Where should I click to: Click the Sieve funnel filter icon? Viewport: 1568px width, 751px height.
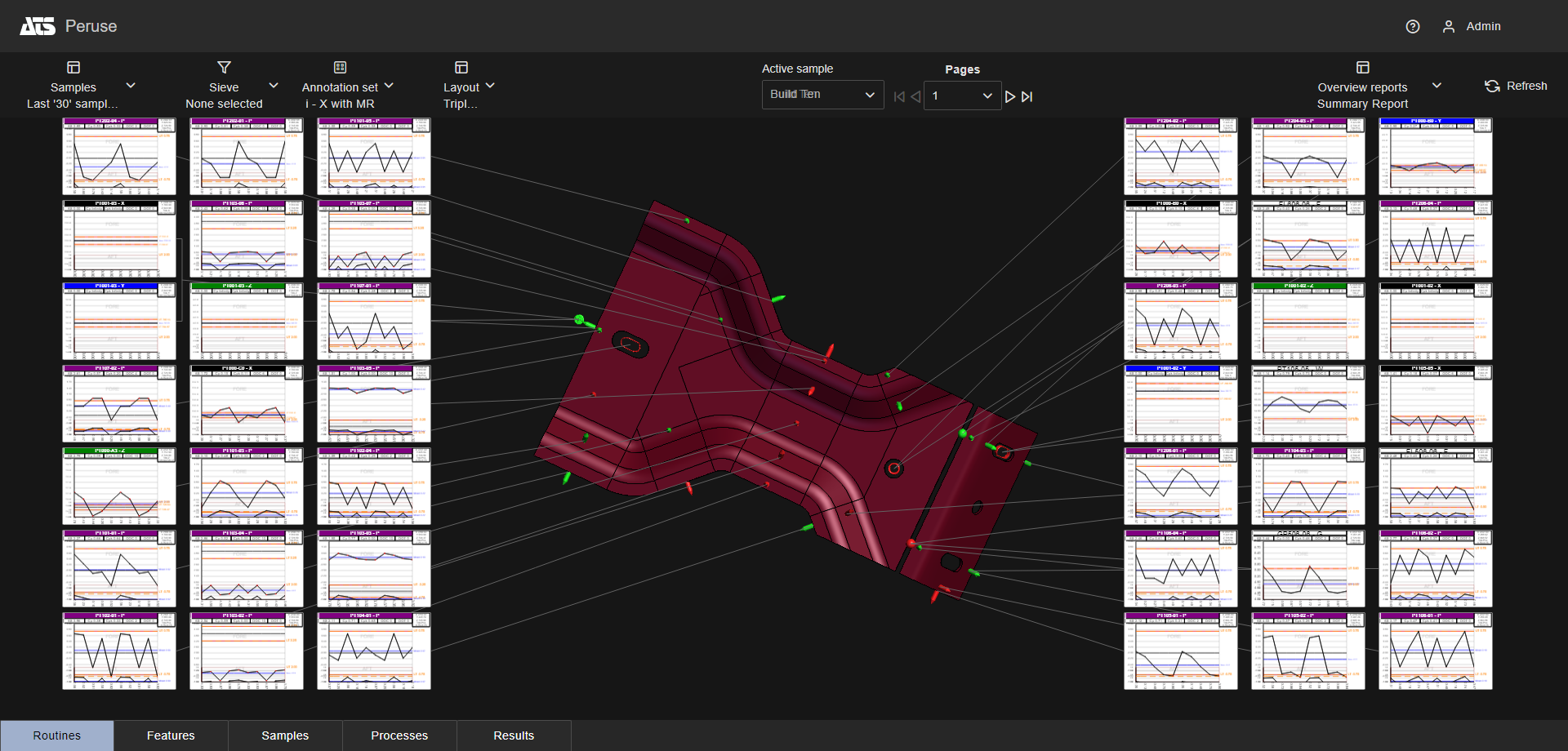click(224, 67)
